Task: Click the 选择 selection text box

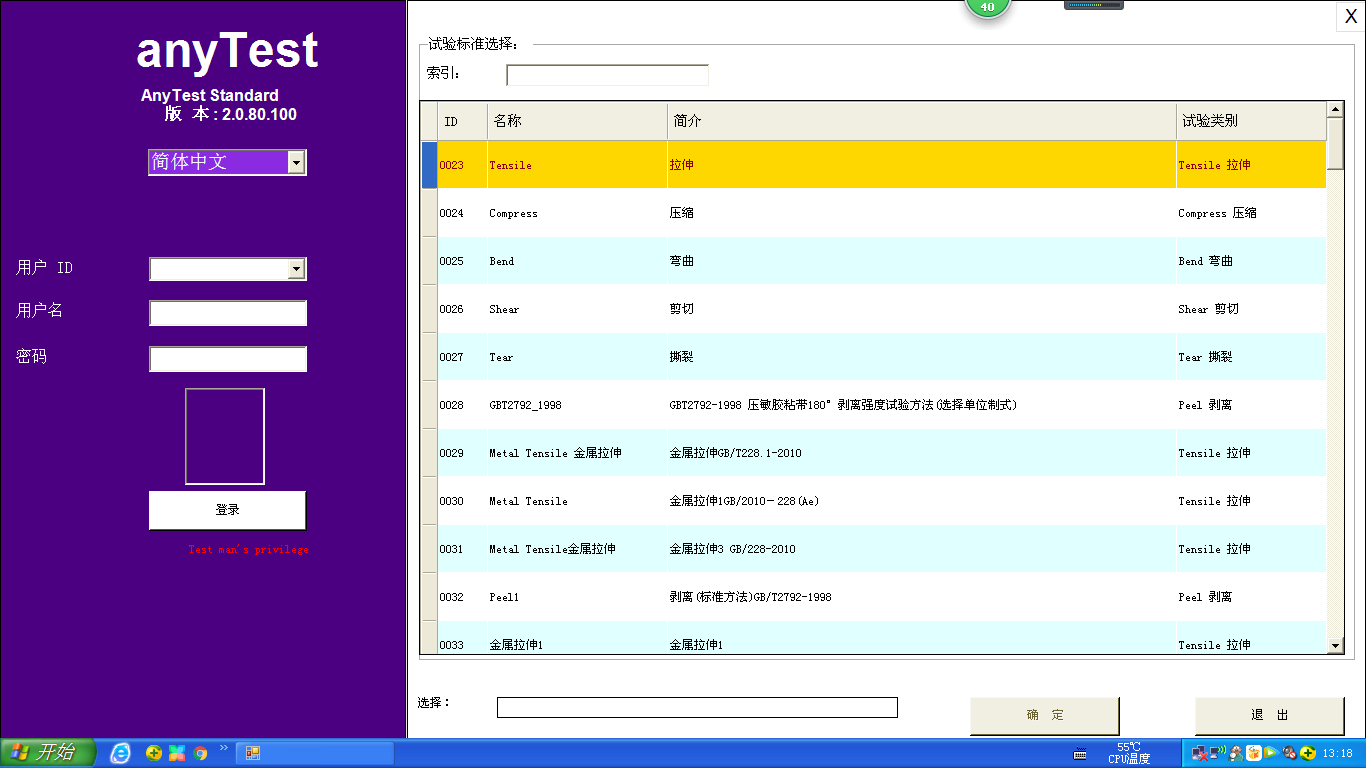Action: 697,707
